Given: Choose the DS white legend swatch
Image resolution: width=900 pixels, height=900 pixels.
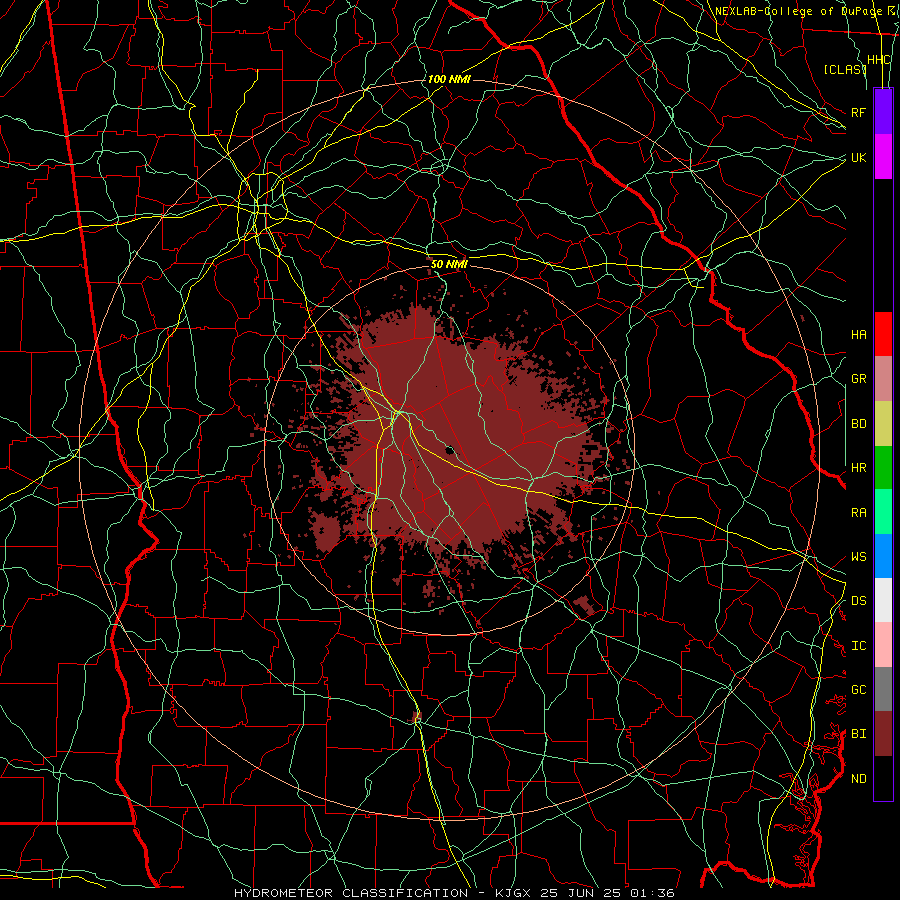Looking at the screenshot, I should [883, 600].
